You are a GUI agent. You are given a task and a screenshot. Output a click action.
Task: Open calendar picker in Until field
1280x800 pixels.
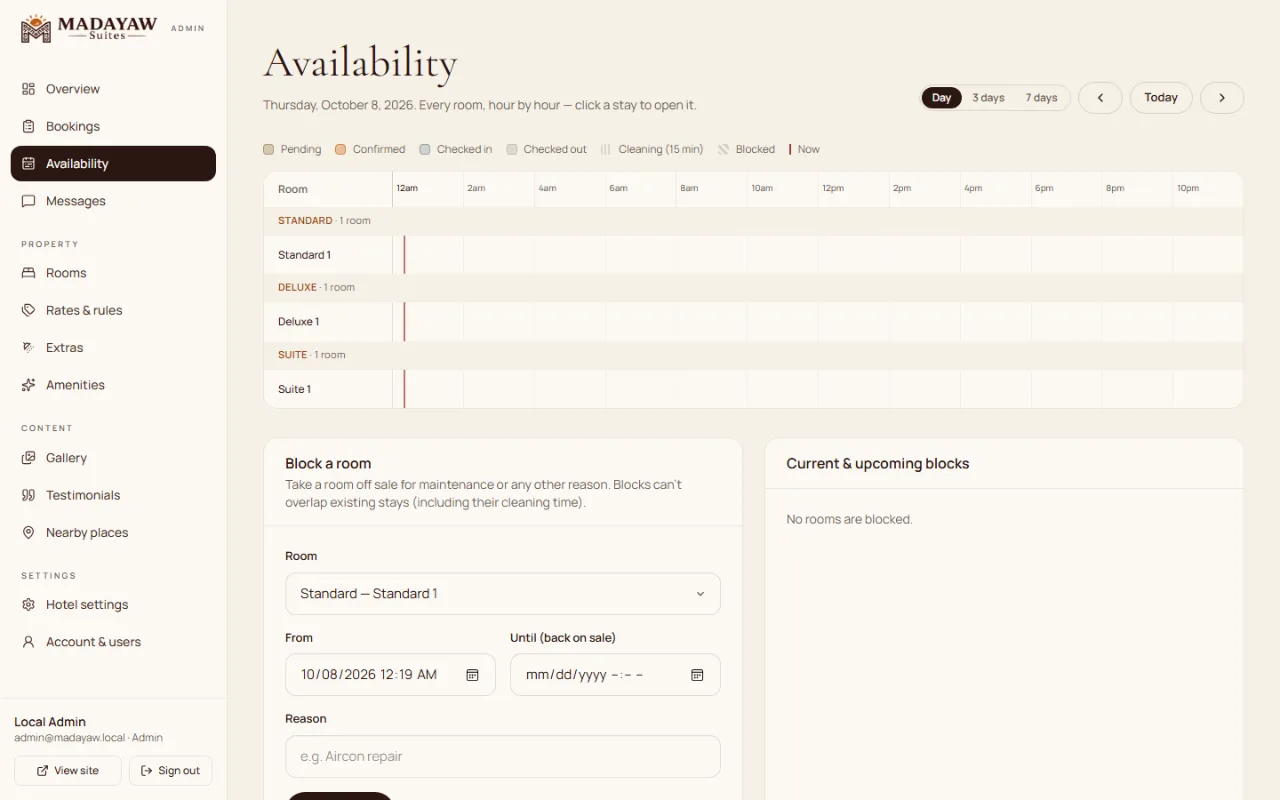pos(698,675)
